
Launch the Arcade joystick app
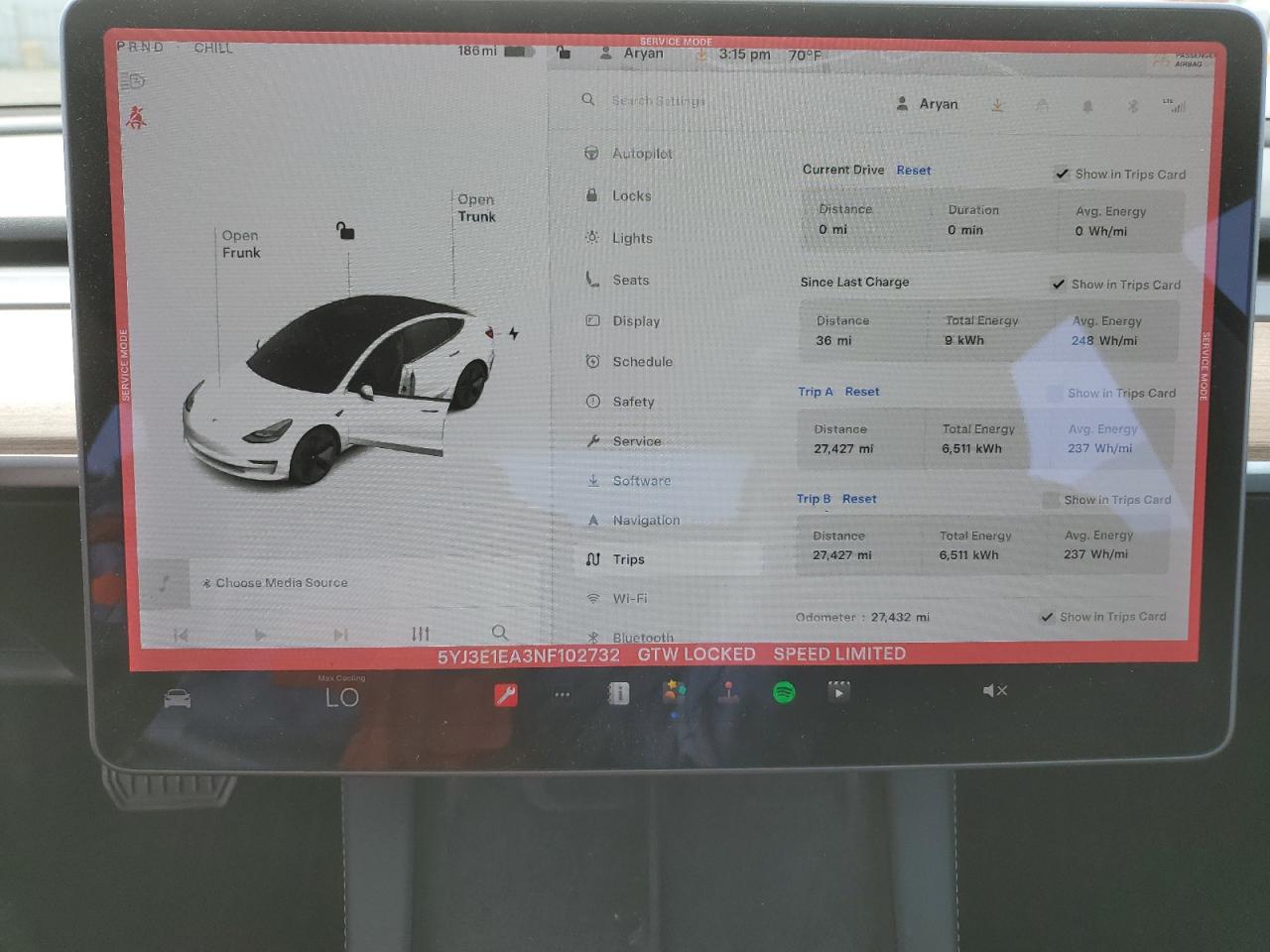point(729,692)
